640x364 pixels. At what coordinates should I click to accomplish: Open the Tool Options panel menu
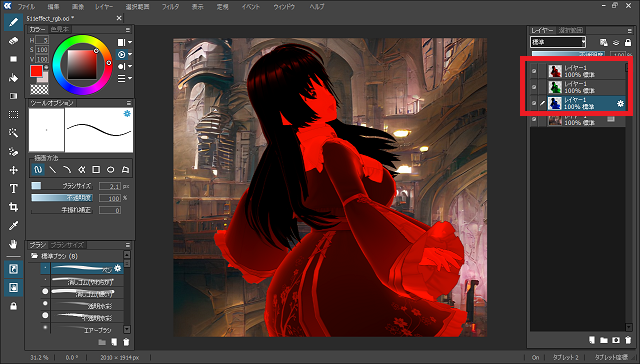(x=129, y=103)
